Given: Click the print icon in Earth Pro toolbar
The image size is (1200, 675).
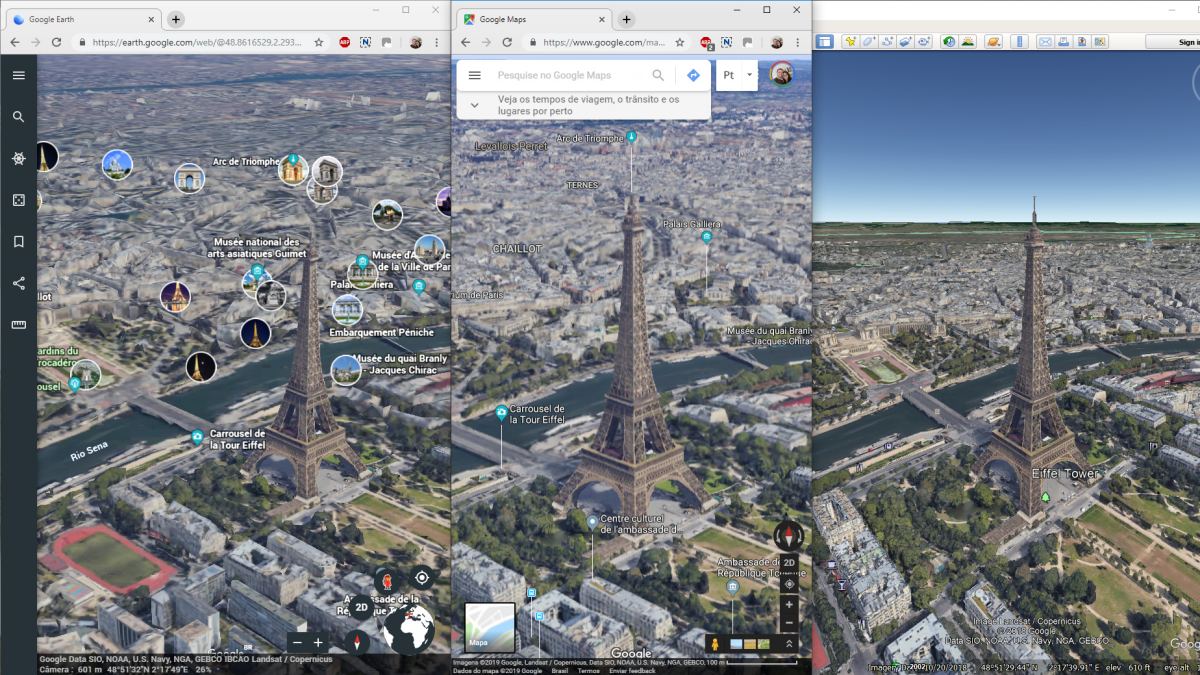Looking at the screenshot, I should 1063,42.
